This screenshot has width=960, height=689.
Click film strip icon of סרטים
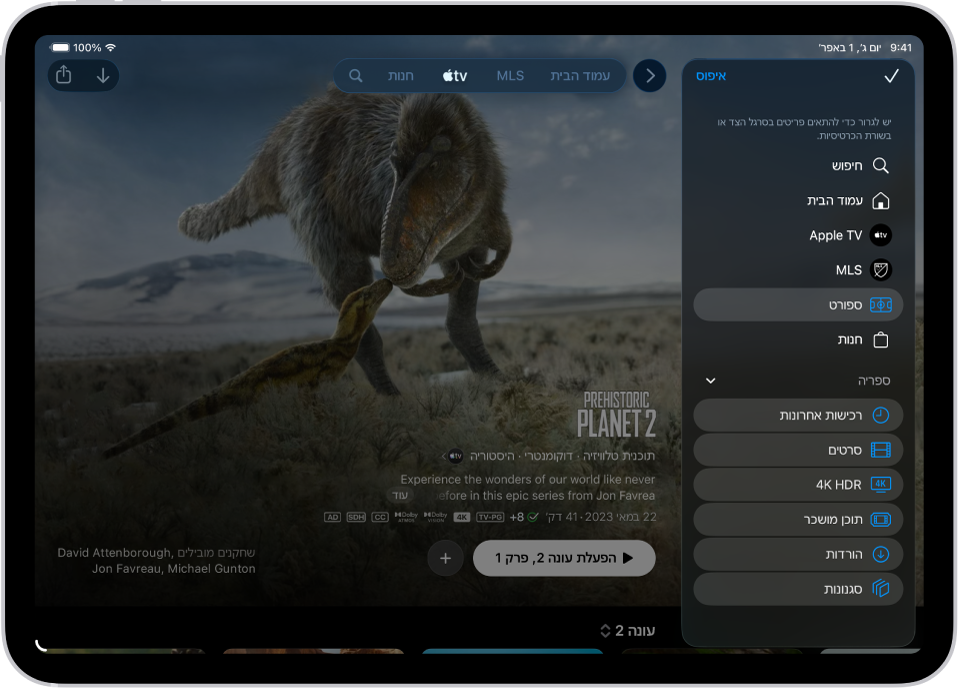pos(880,450)
